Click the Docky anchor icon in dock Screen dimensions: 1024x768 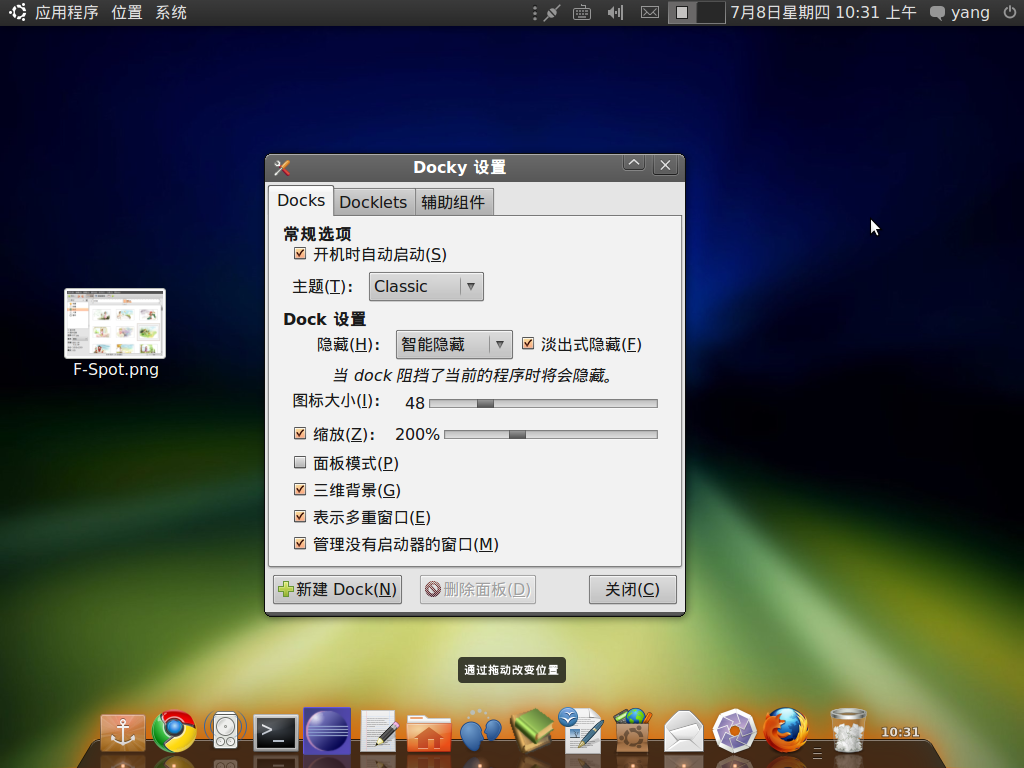tap(123, 733)
